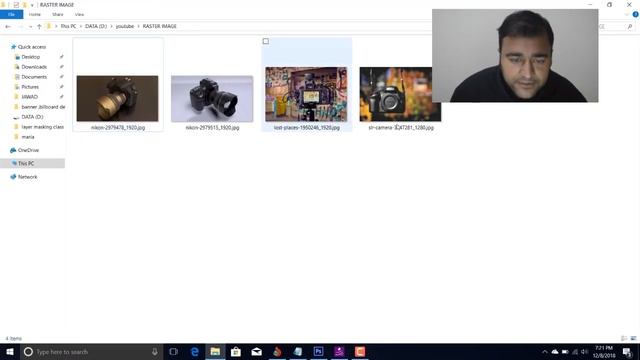Open the Share ribbon tab

pyautogui.click(x=58, y=14)
